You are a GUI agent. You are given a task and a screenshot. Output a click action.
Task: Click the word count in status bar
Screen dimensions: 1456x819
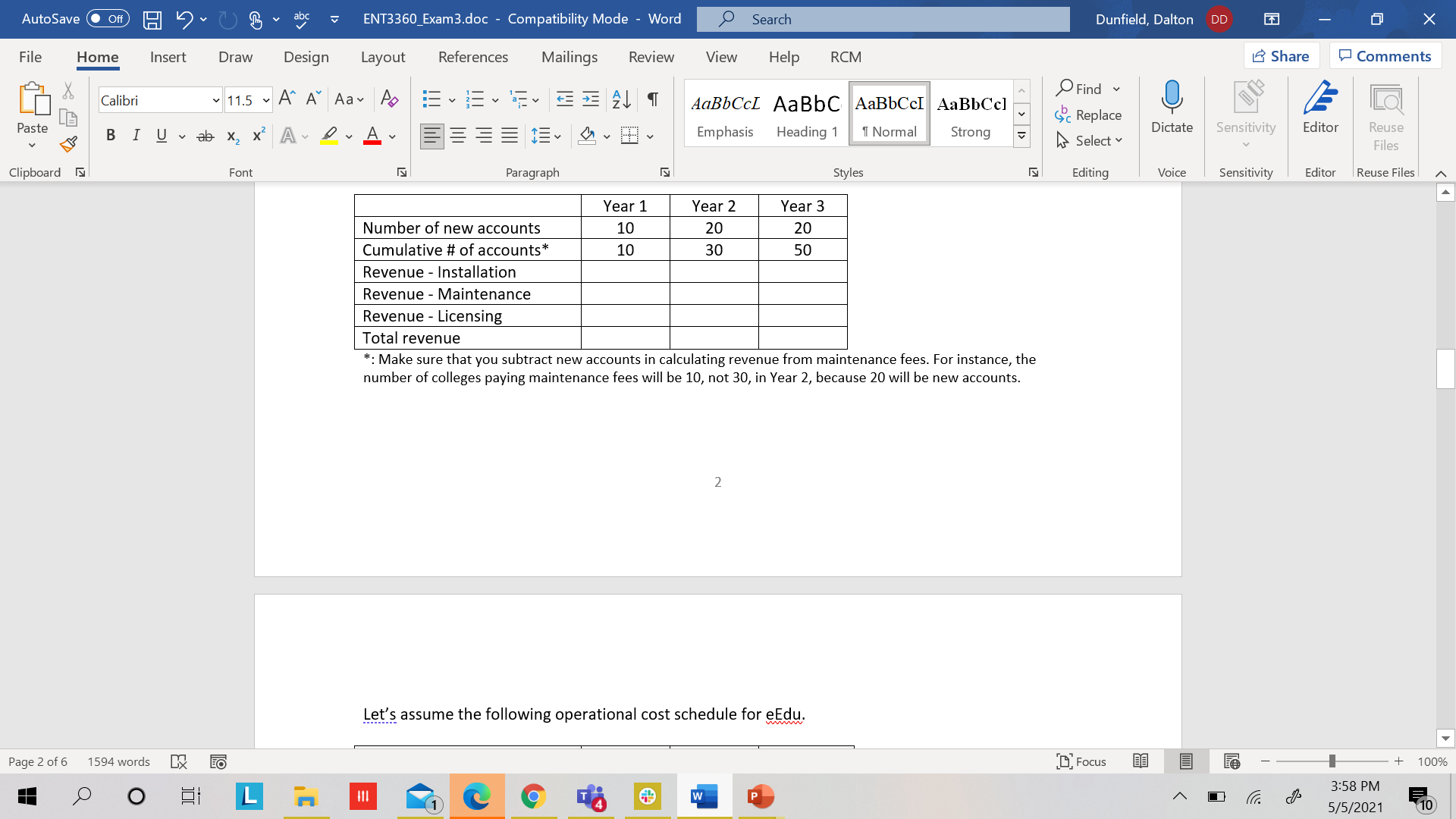click(118, 761)
